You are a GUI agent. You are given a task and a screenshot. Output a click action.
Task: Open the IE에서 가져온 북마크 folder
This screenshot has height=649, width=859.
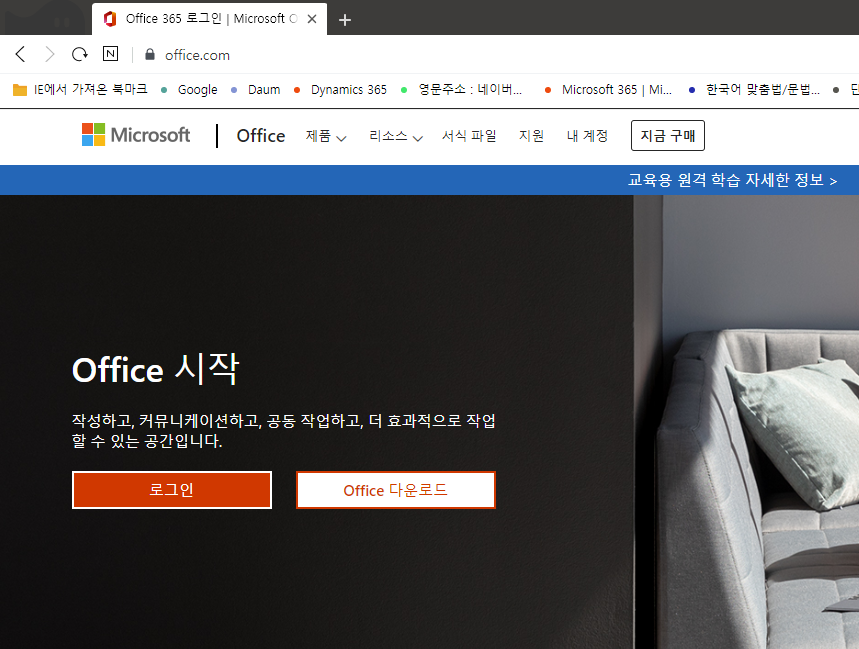(80, 89)
